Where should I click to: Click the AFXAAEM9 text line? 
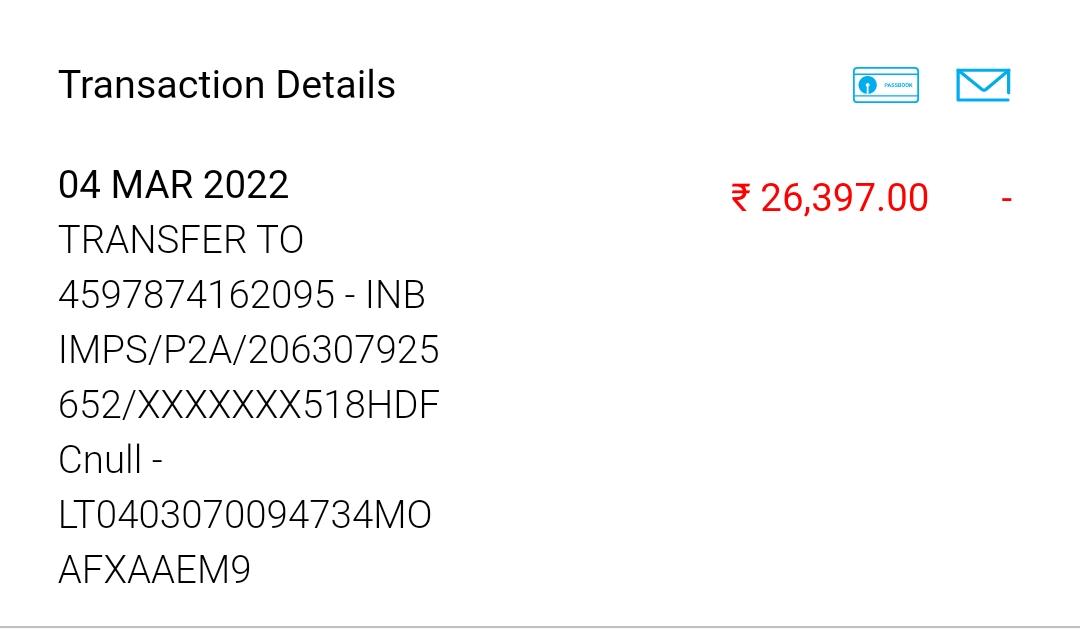[x=155, y=570]
